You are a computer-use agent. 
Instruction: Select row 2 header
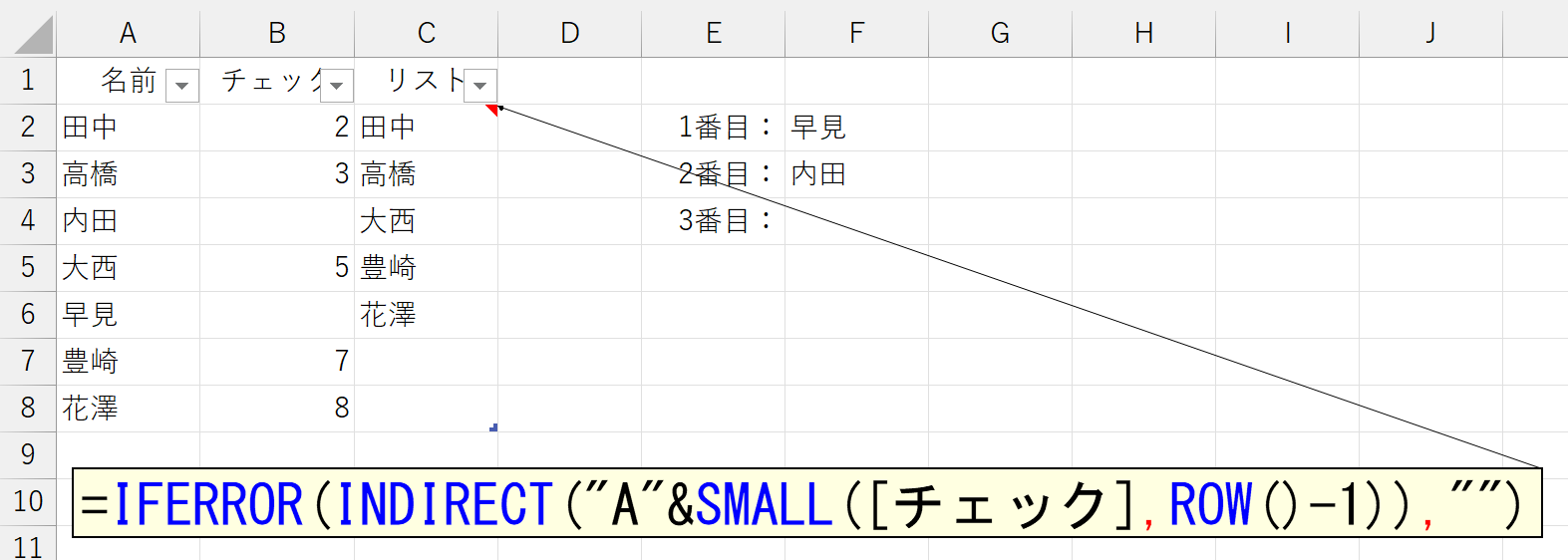coord(28,128)
